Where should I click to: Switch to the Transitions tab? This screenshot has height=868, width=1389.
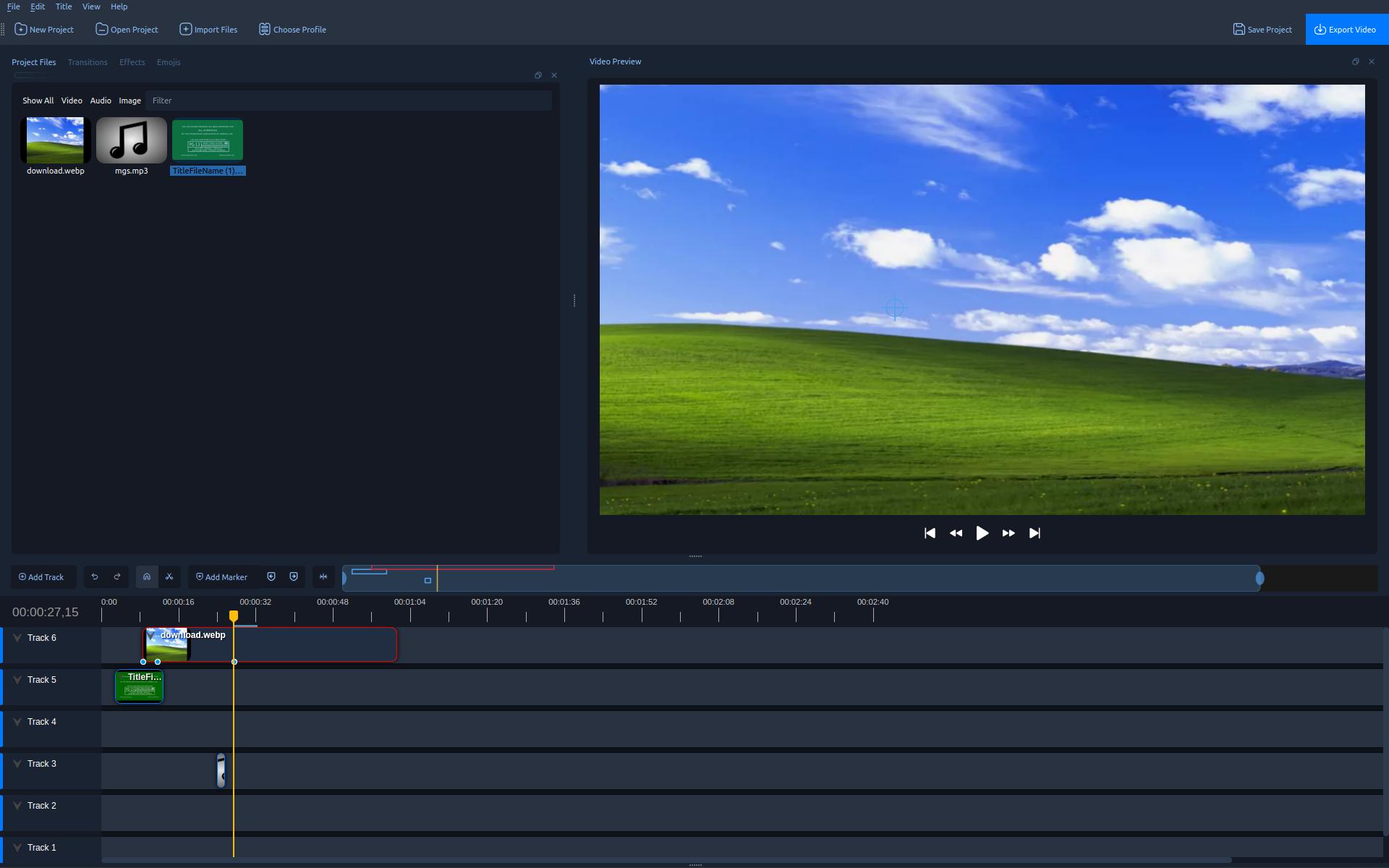coord(88,62)
